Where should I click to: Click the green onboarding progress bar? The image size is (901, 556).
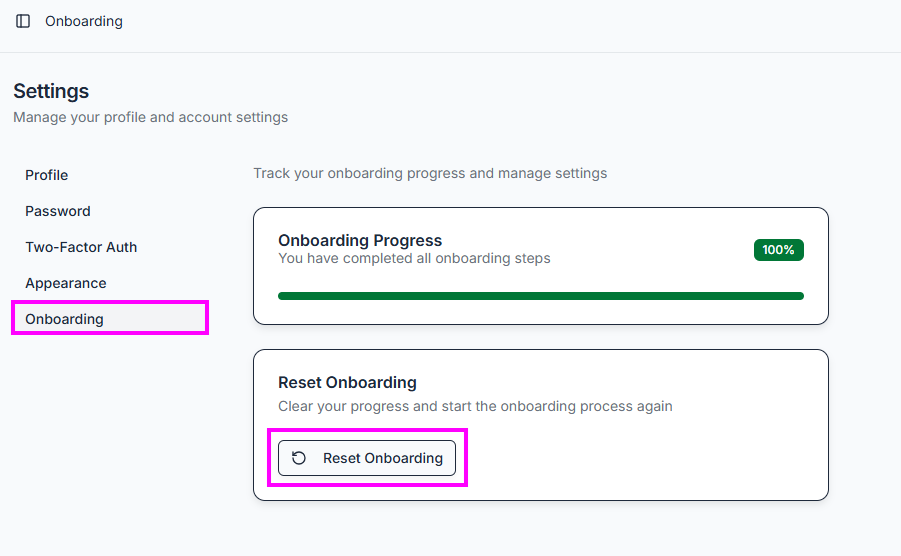coord(540,296)
